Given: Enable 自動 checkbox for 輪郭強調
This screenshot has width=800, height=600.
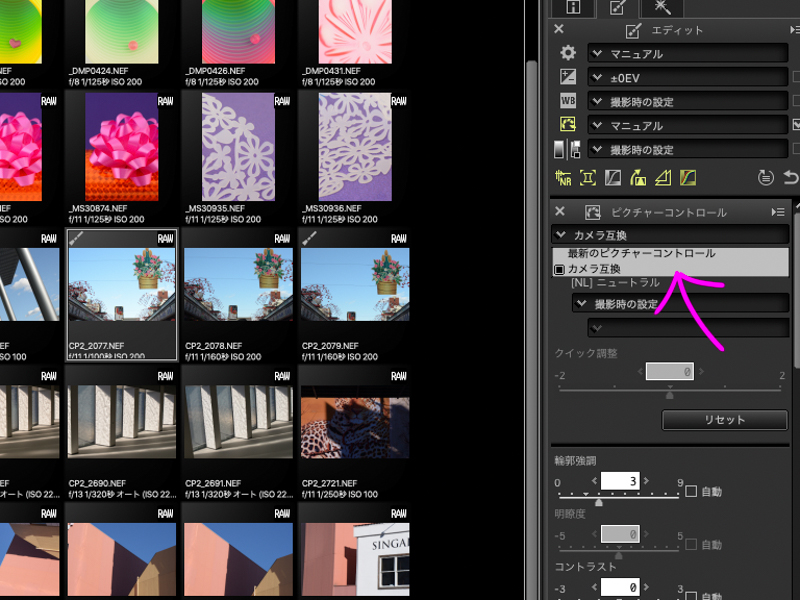Looking at the screenshot, I should [x=691, y=491].
